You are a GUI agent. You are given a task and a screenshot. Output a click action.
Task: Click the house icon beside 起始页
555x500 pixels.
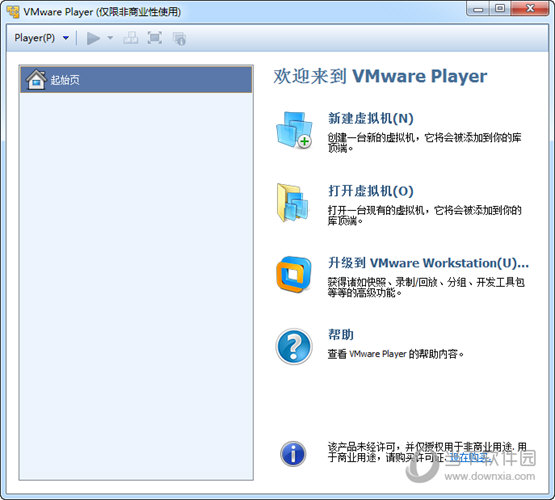pos(36,79)
